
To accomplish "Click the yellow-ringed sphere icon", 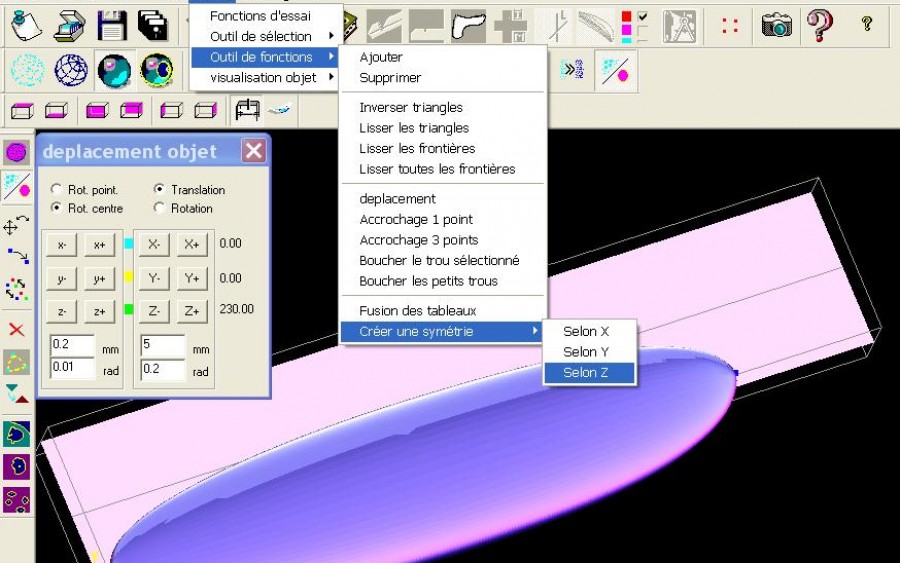I will point(156,70).
